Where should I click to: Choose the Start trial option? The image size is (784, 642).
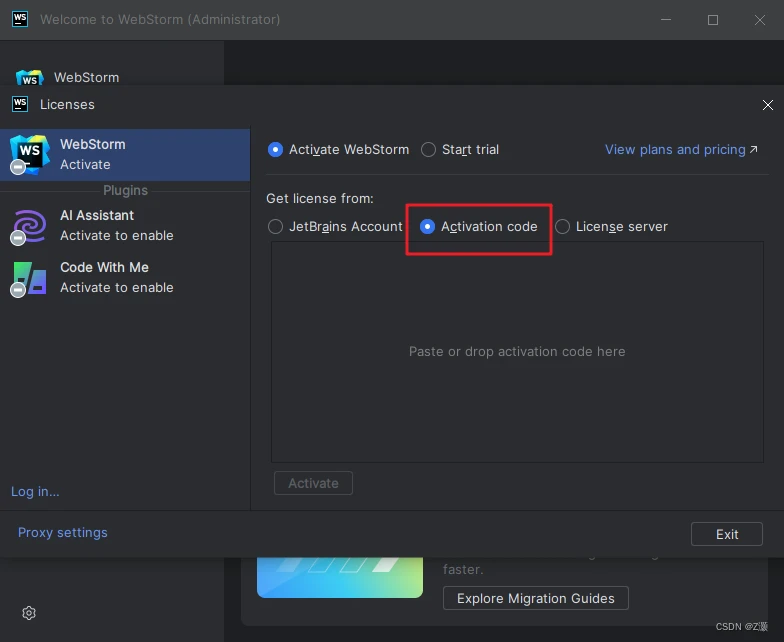(x=429, y=150)
